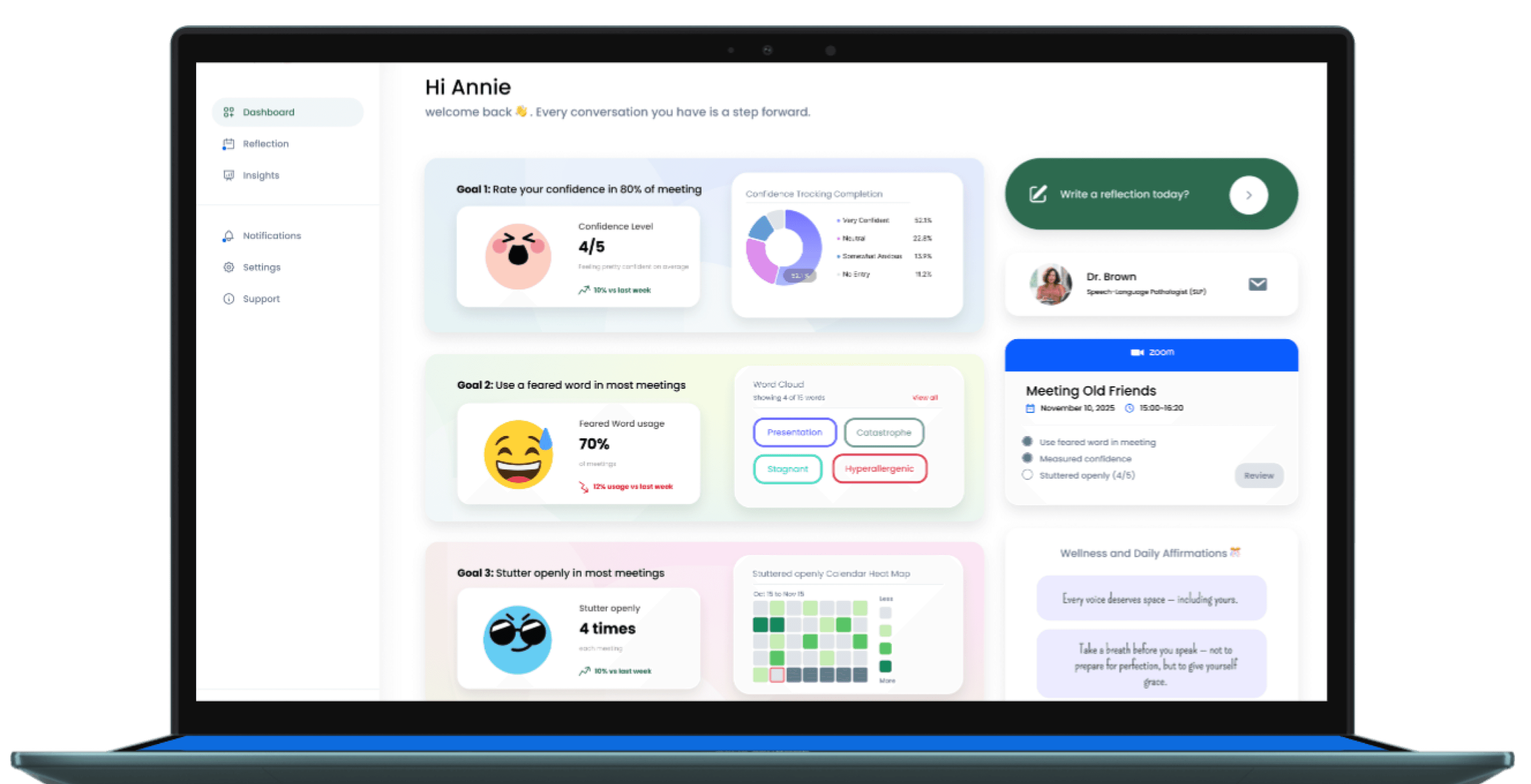Image resolution: width=1531 pixels, height=784 pixels.
Task: Click the Reflection calendar icon in sidebar
Action: (x=228, y=144)
